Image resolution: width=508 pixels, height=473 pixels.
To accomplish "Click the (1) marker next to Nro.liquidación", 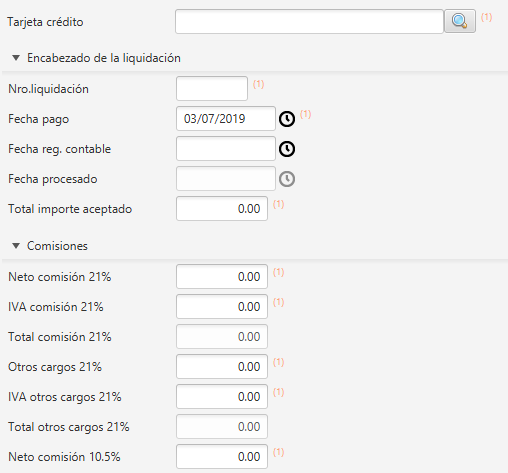I will pos(258,84).
